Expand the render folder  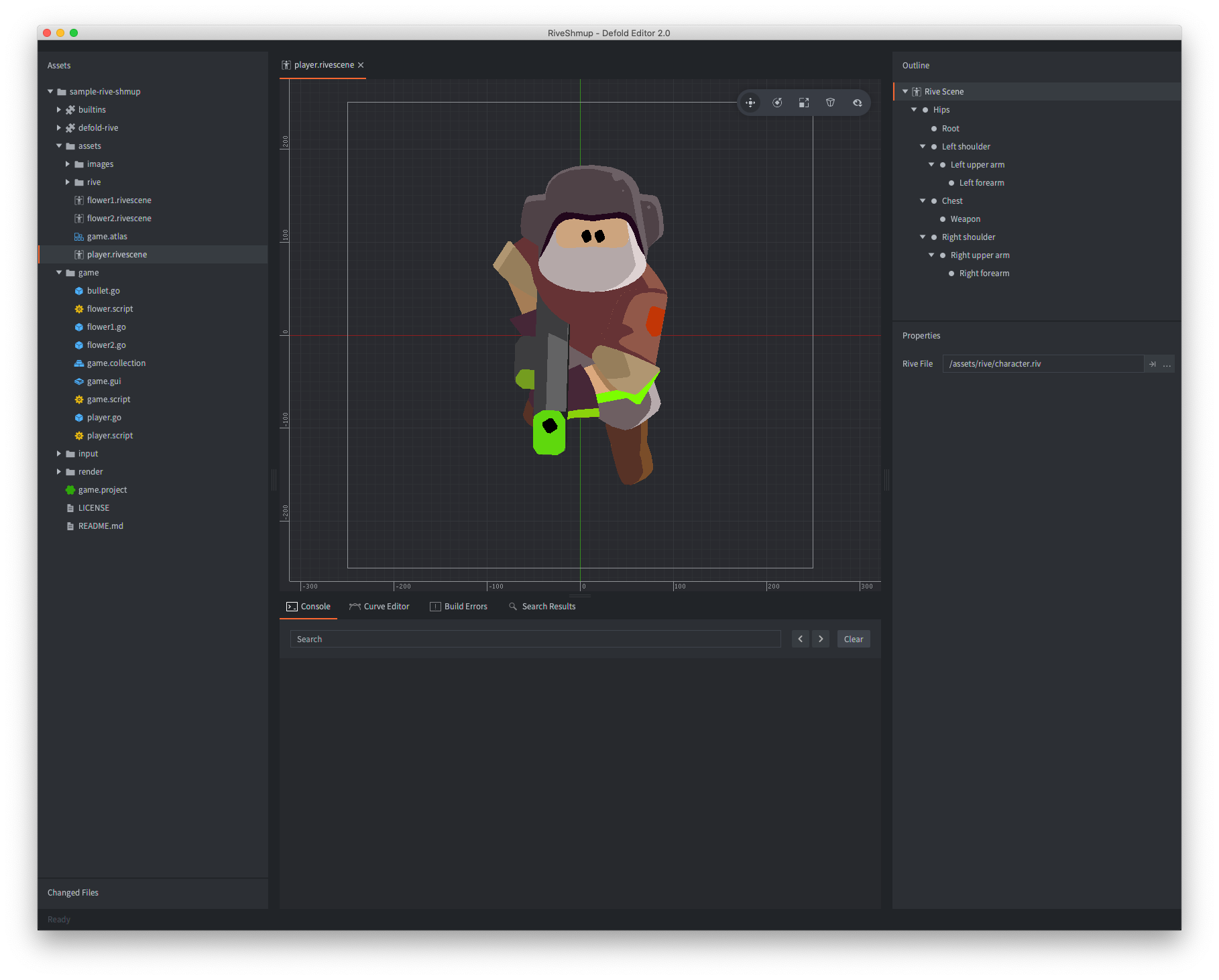click(x=59, y=472)
